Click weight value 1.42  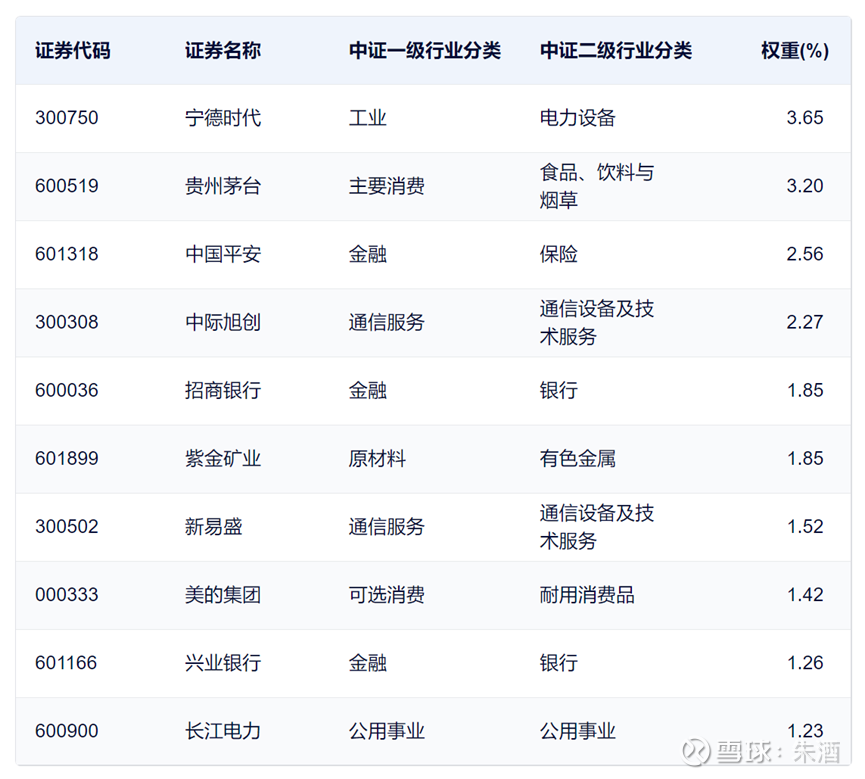[x=805, y=595]
